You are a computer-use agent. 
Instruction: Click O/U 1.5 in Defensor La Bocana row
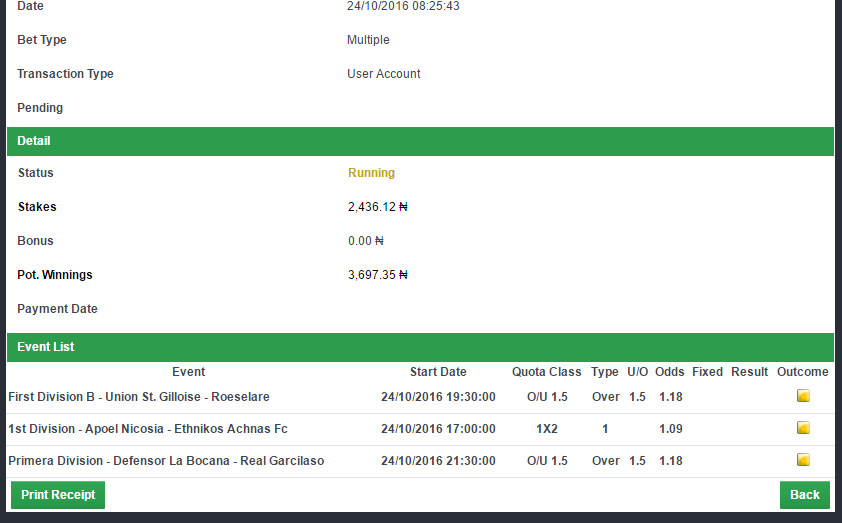(547, 461)
